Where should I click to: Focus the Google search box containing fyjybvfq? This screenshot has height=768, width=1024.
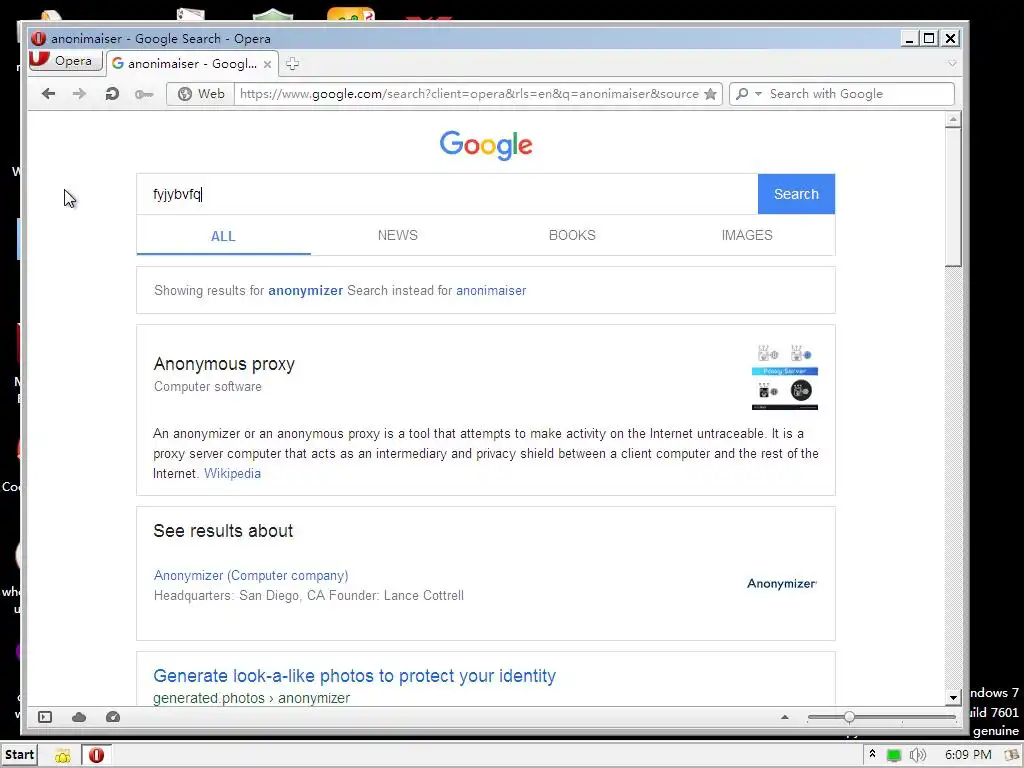[x=447, y=194]
